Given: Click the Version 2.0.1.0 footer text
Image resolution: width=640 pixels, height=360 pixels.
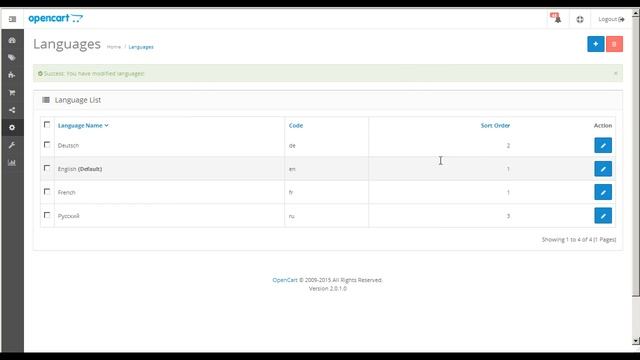Looking at the screenshot, I should pos(328,288).
